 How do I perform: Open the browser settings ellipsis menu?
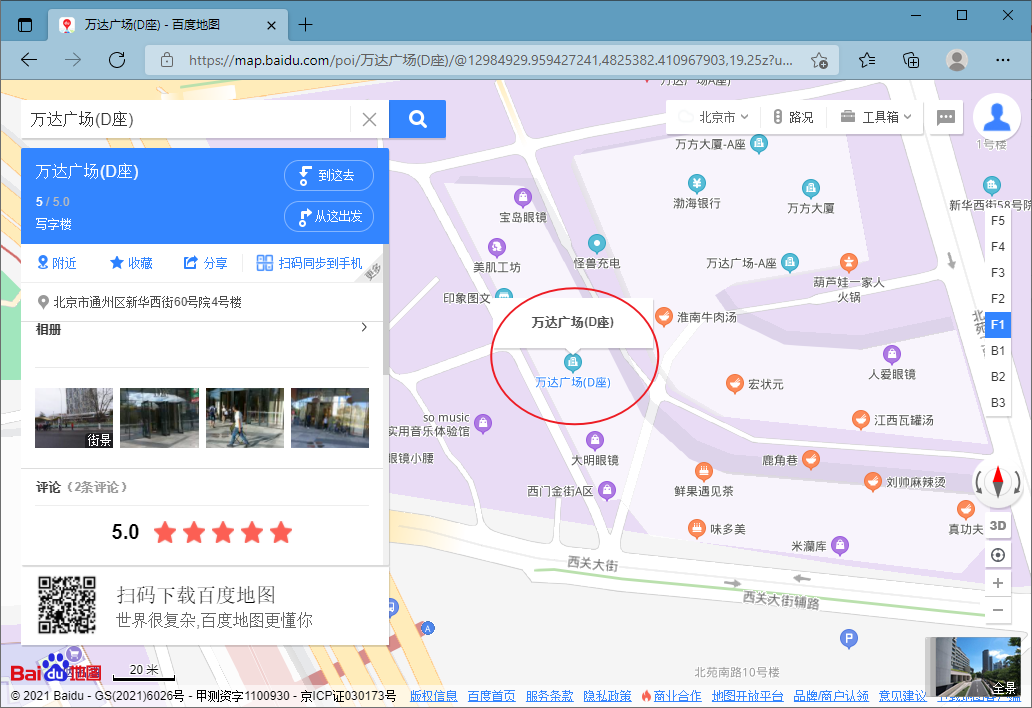click(1002, 60)
